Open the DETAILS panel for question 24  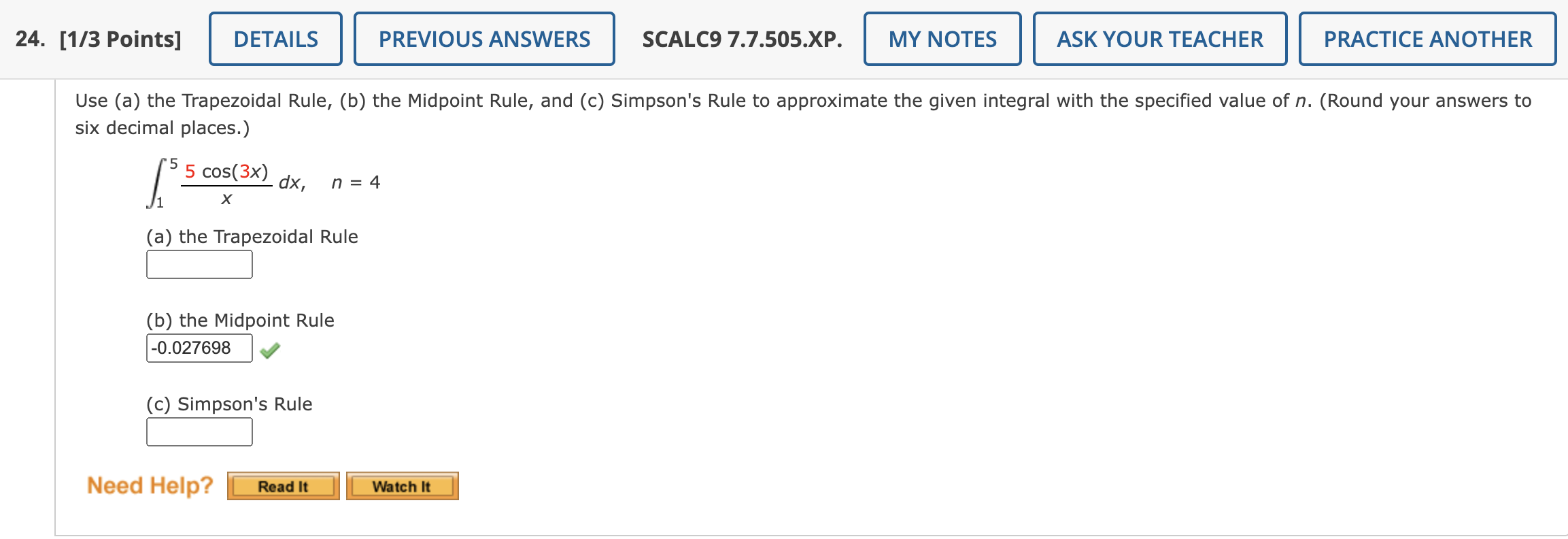pyautogui.click(x=275, y=39)
